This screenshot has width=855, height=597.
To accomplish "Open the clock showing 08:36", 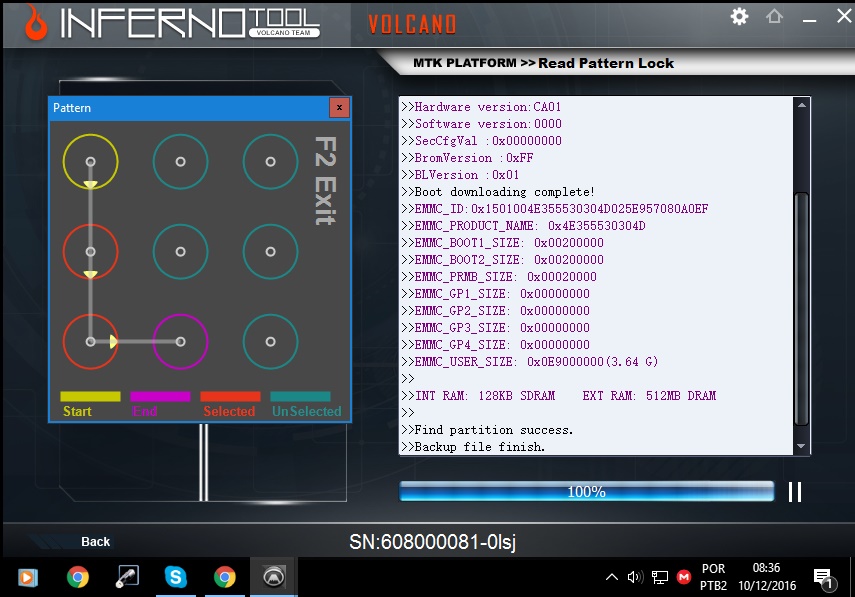I will [767, 577].
